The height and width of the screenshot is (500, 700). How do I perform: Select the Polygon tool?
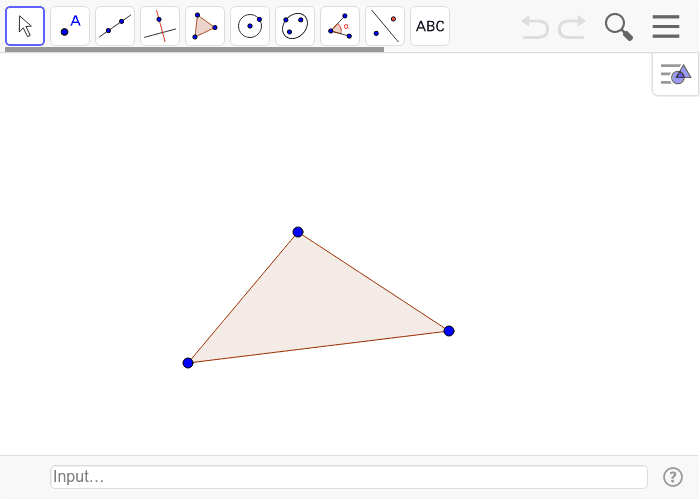click(205, 26)
